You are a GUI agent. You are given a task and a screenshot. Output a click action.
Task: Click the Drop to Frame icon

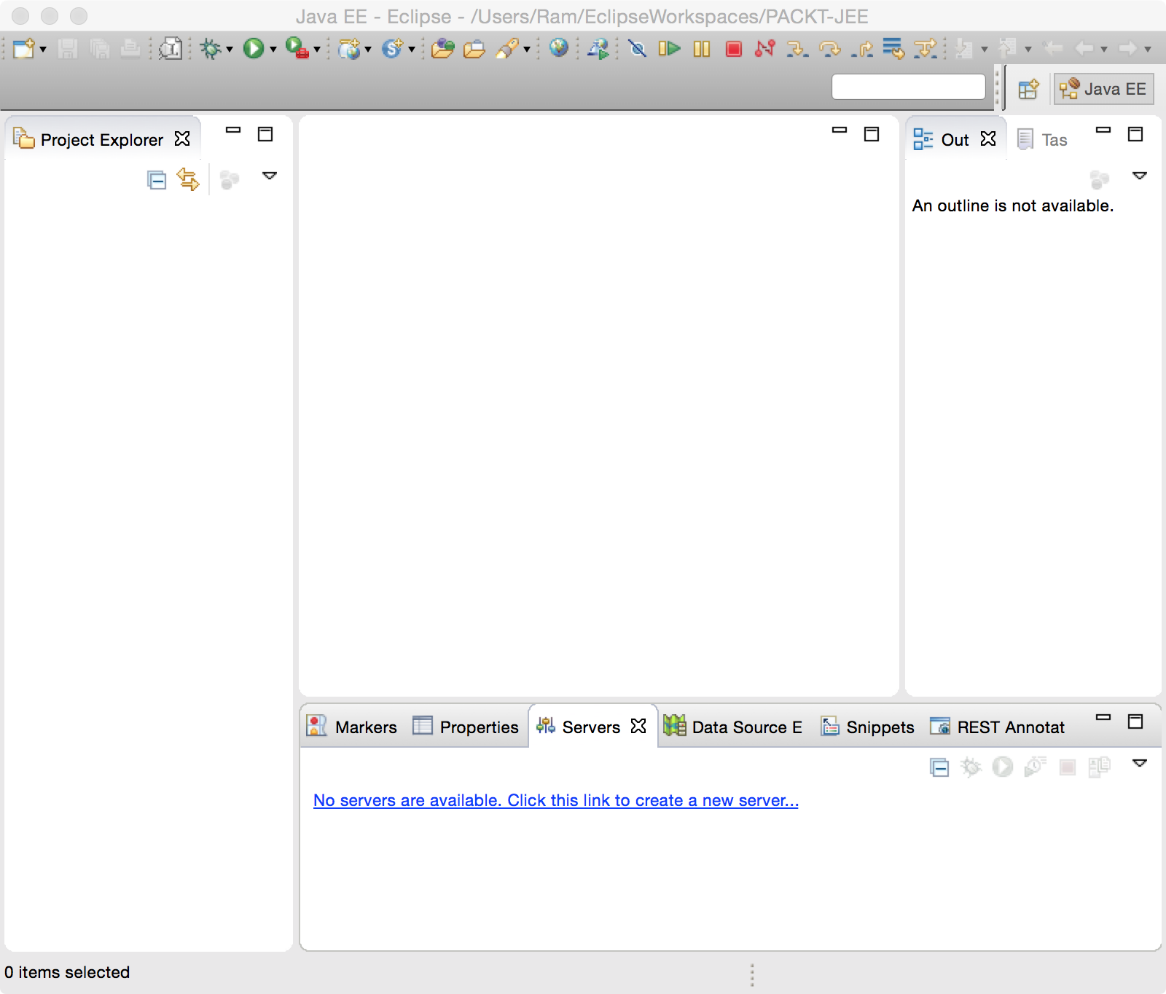[x=893, y=48]
